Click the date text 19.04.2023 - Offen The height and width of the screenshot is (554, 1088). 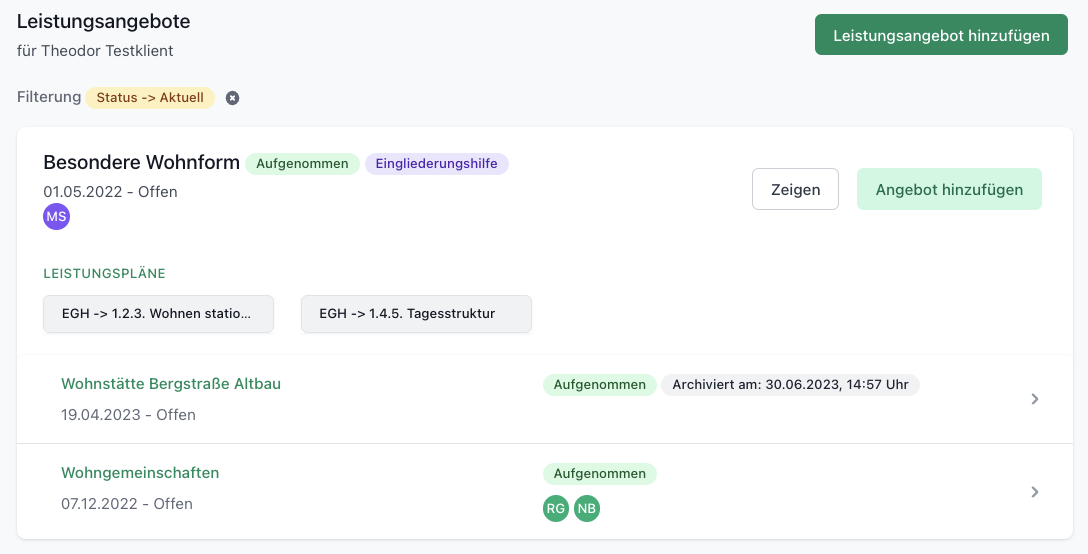point(128,414)
